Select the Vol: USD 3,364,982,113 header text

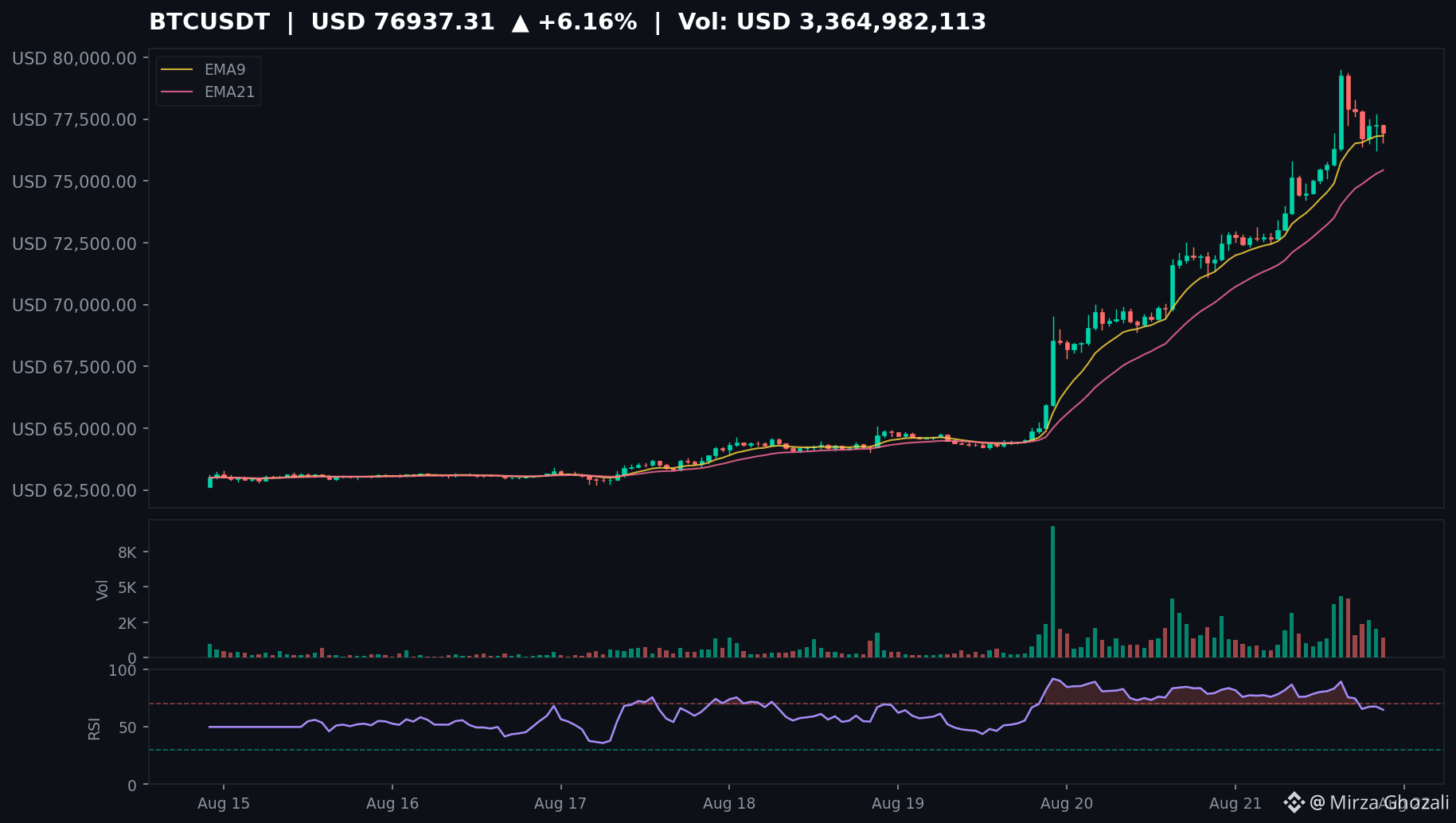coord(832,22)
